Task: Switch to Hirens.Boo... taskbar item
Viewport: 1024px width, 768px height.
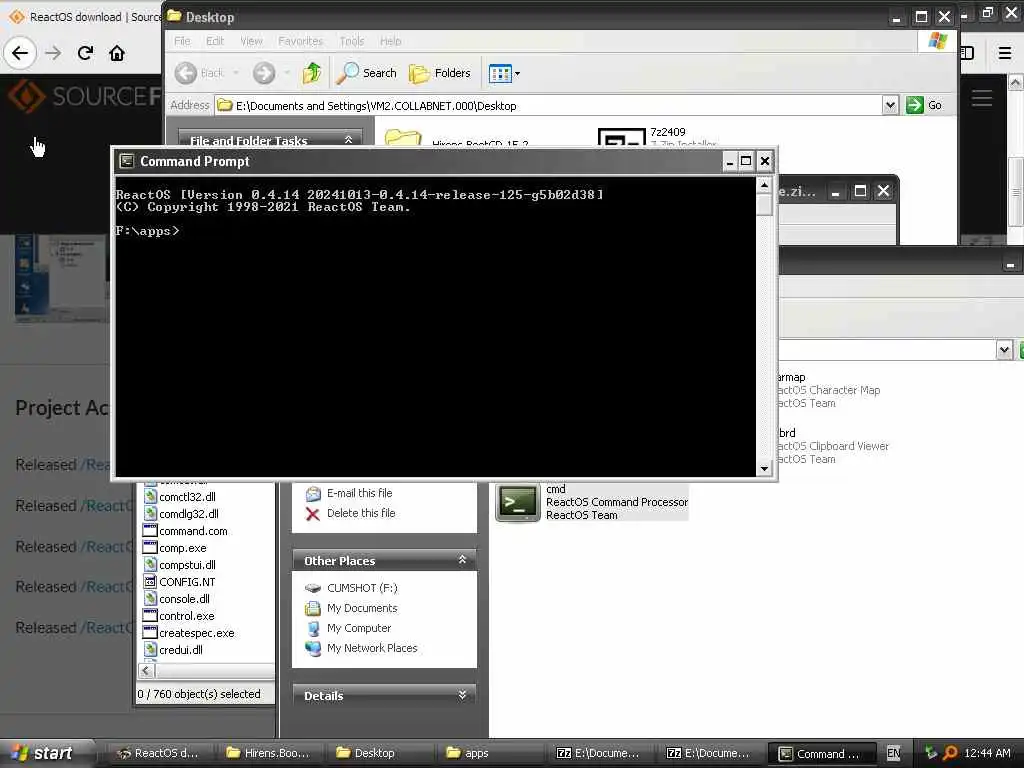Action: coord(268,753)
